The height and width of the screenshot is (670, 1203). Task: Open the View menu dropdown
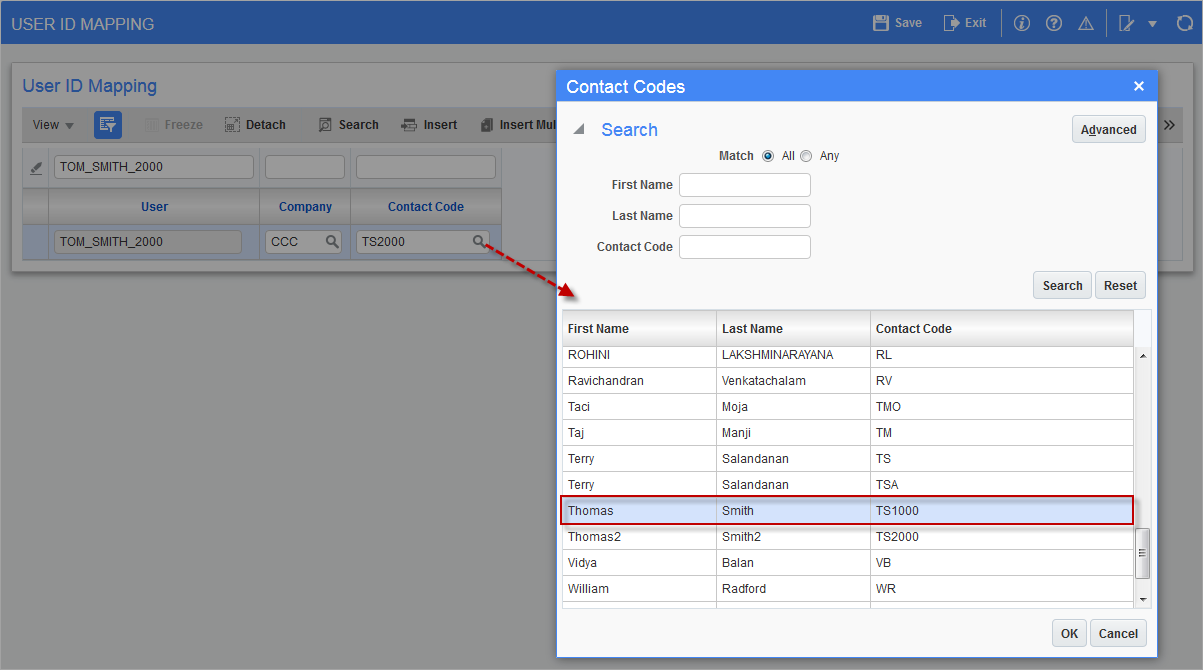tap(53, 125)
